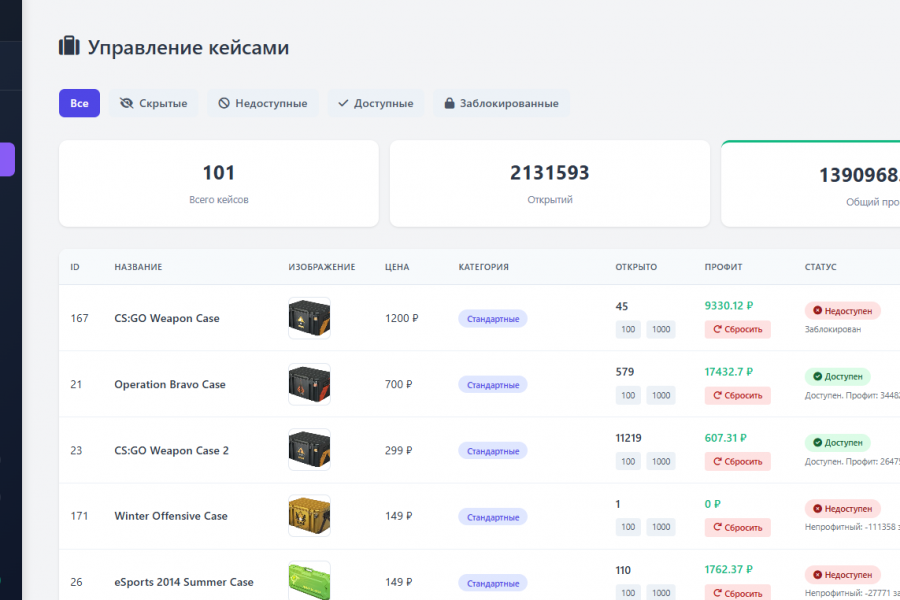This screenshot has height=600, width=900.
Task: Click the profit value '9330.12 ₽'
Action: pyautogui.click(x=729, y=305)
